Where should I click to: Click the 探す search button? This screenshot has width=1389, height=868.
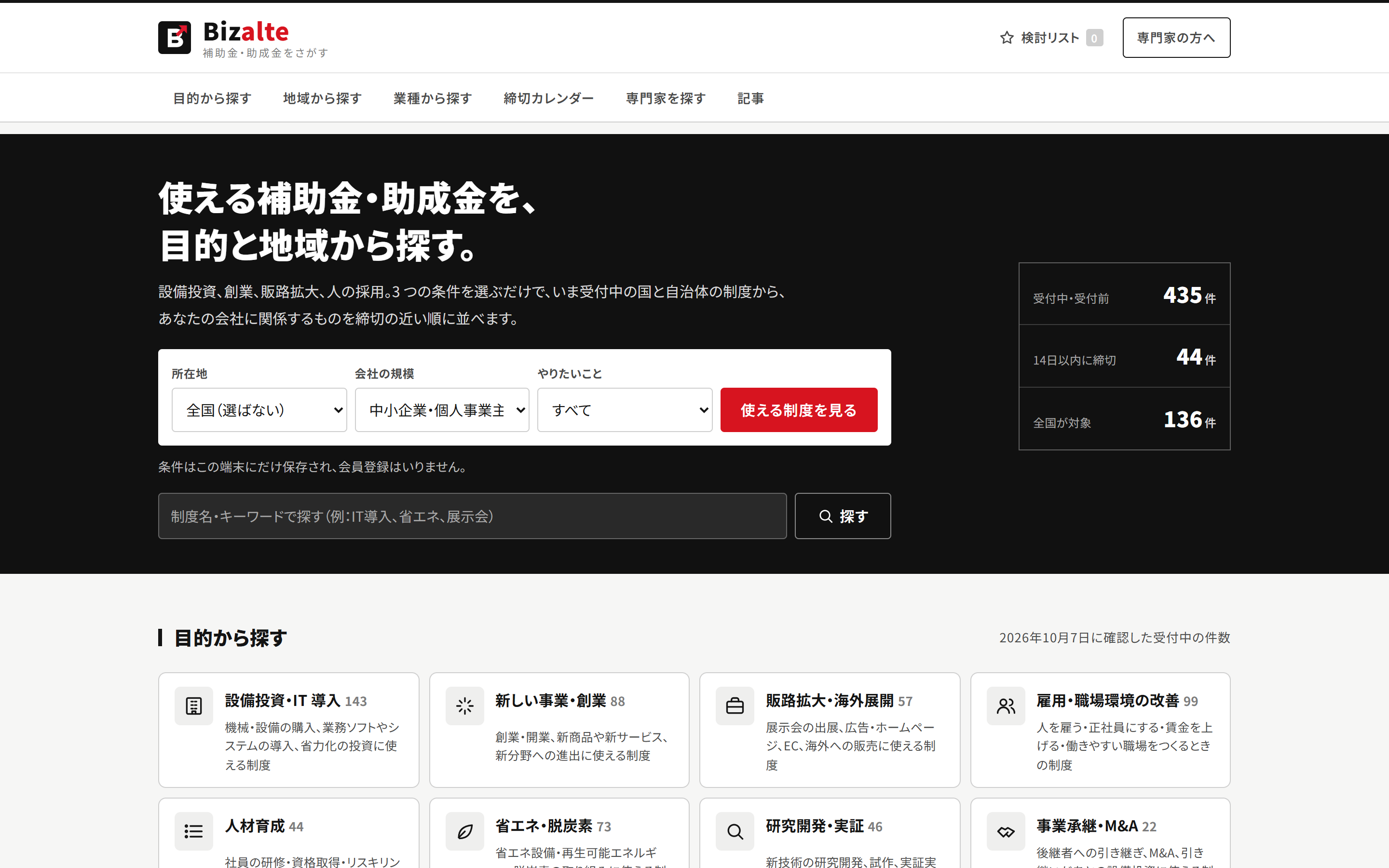click(x=843, y=516)
